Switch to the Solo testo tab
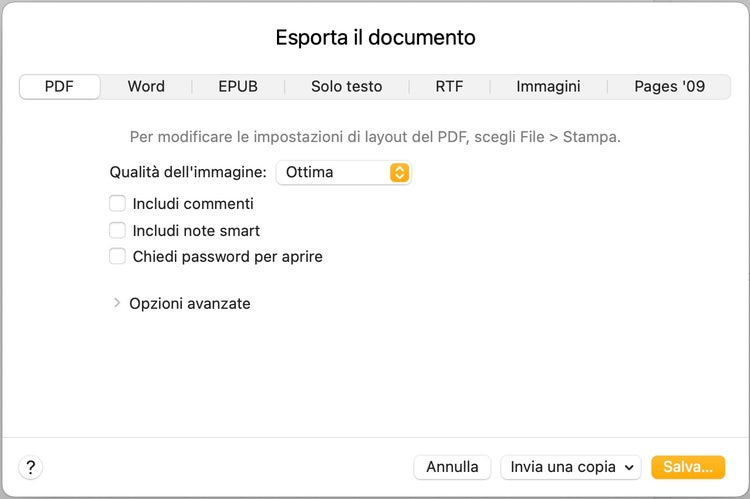The height and width of the screenshot is (499, 750). 346,87
